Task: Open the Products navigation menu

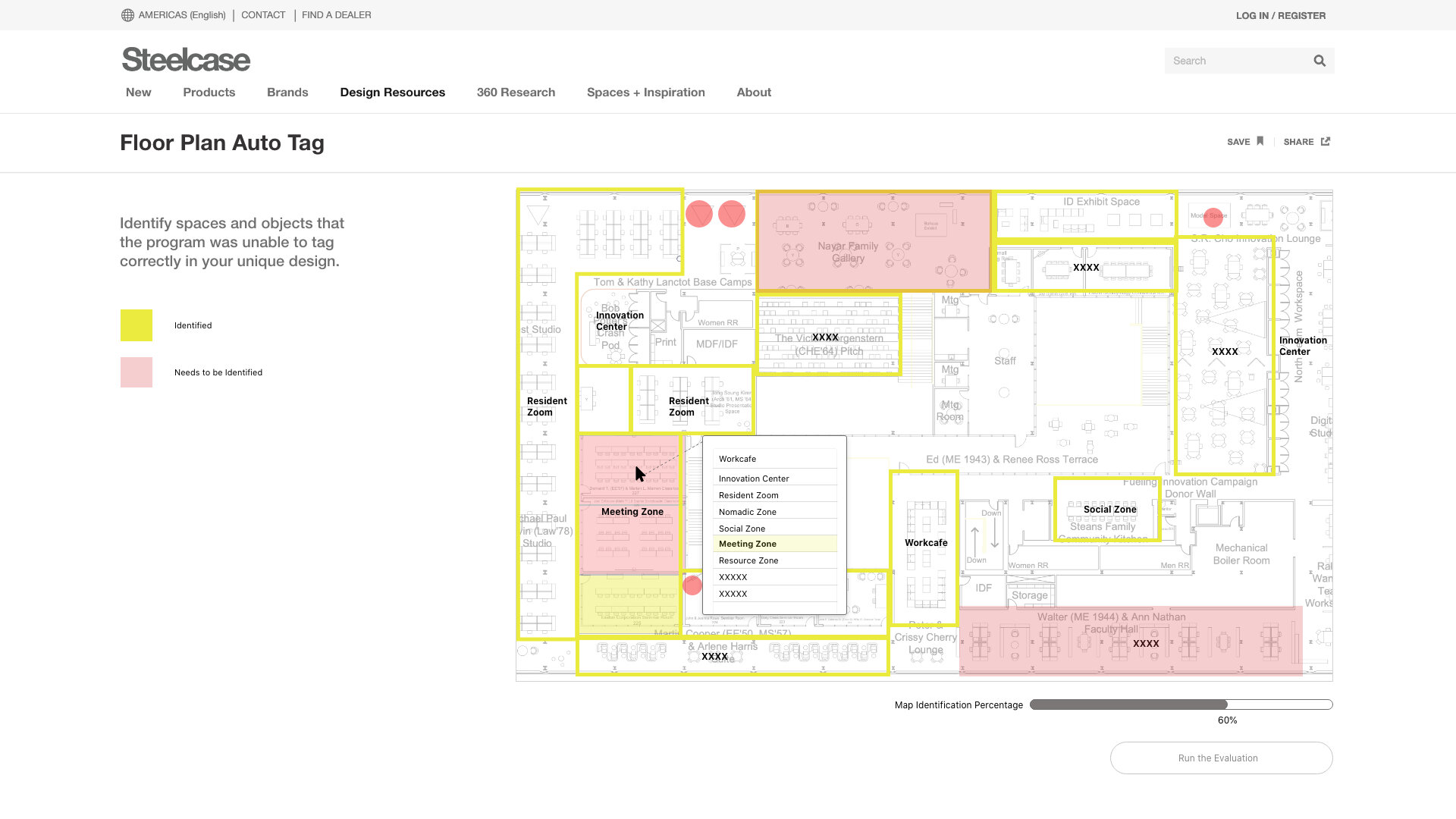Action: tap(209, 93)
